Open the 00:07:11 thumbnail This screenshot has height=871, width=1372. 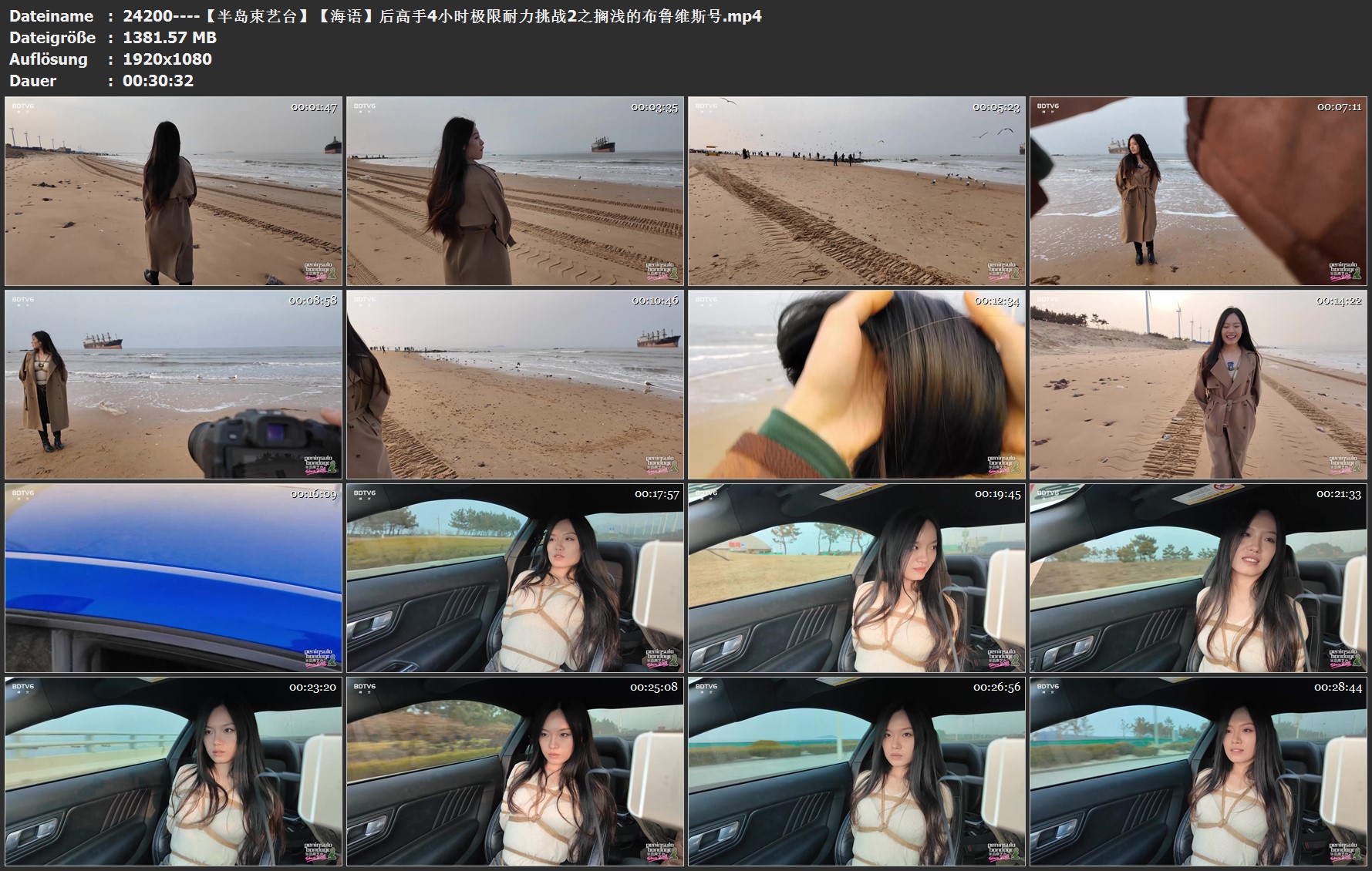[1198, 191]
